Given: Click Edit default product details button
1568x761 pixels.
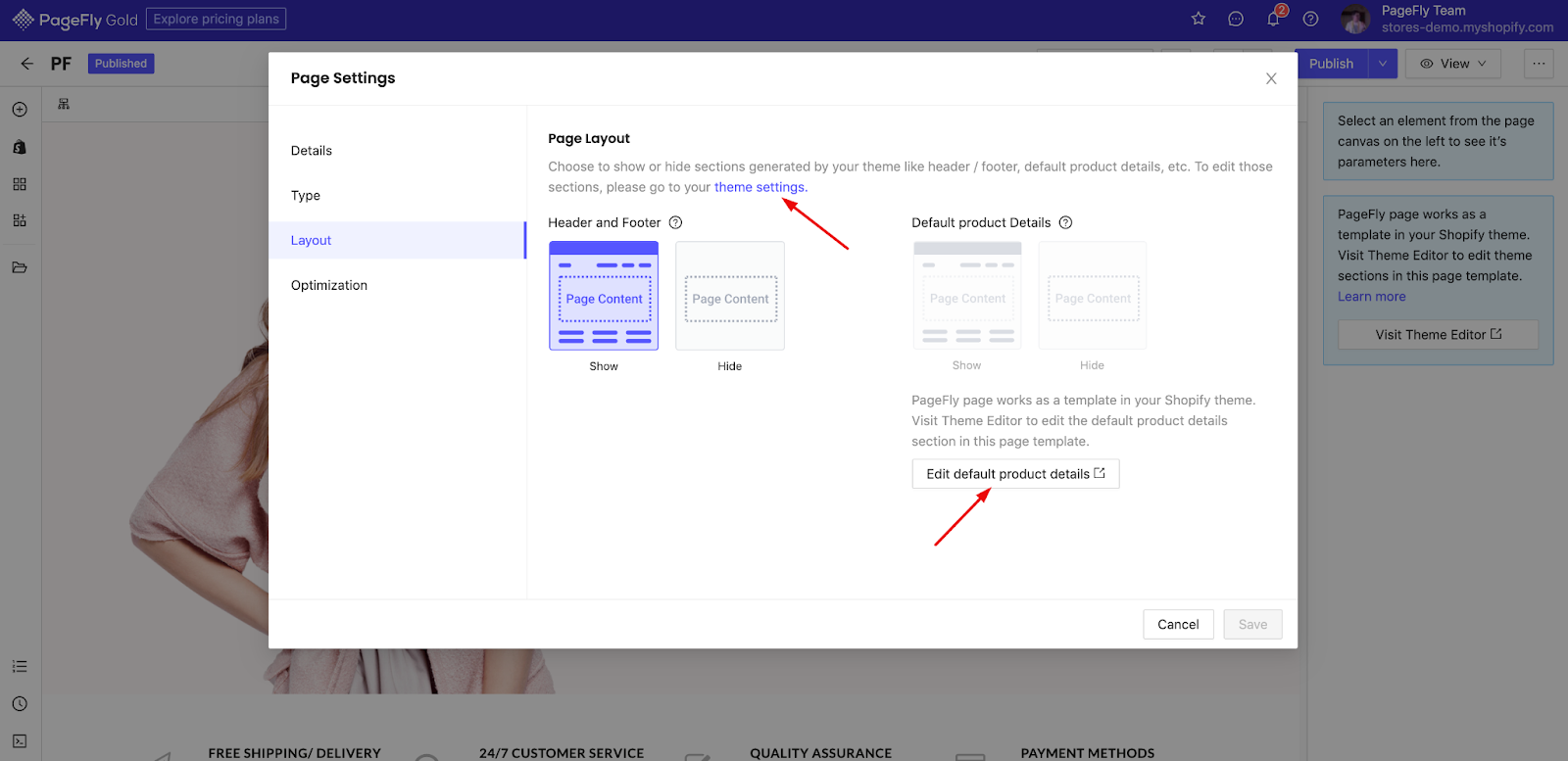Looking at the screenshot, I should point(1015,474).
